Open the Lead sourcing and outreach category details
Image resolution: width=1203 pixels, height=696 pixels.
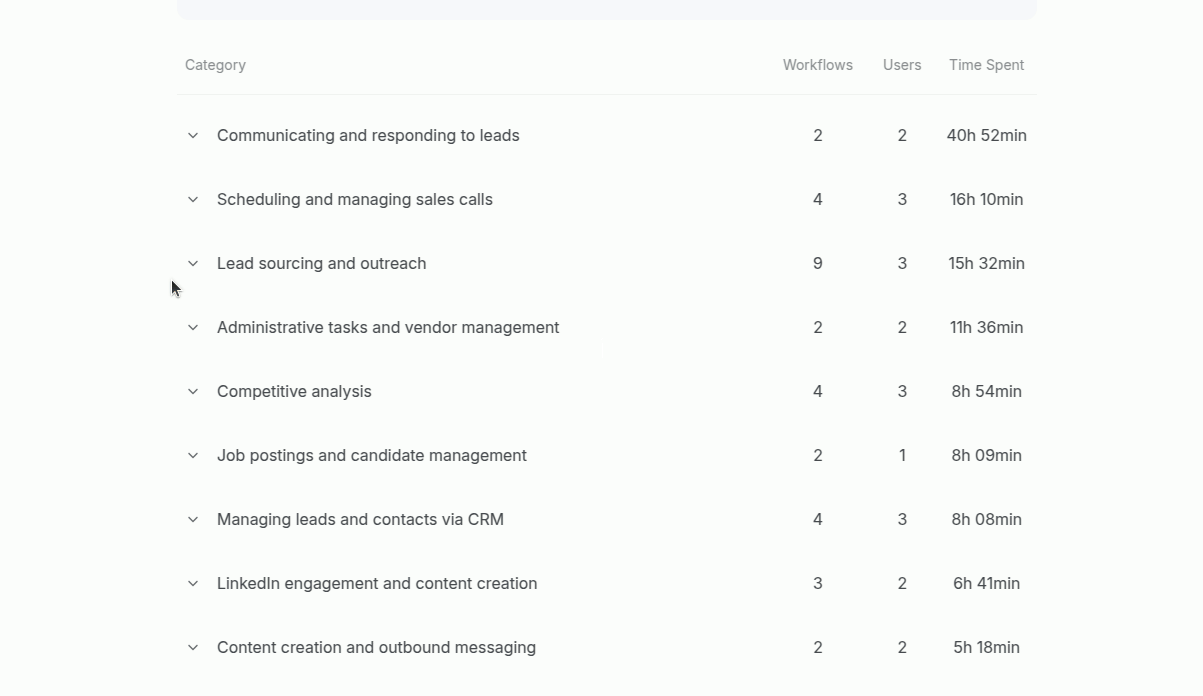(x=321, y=263)
